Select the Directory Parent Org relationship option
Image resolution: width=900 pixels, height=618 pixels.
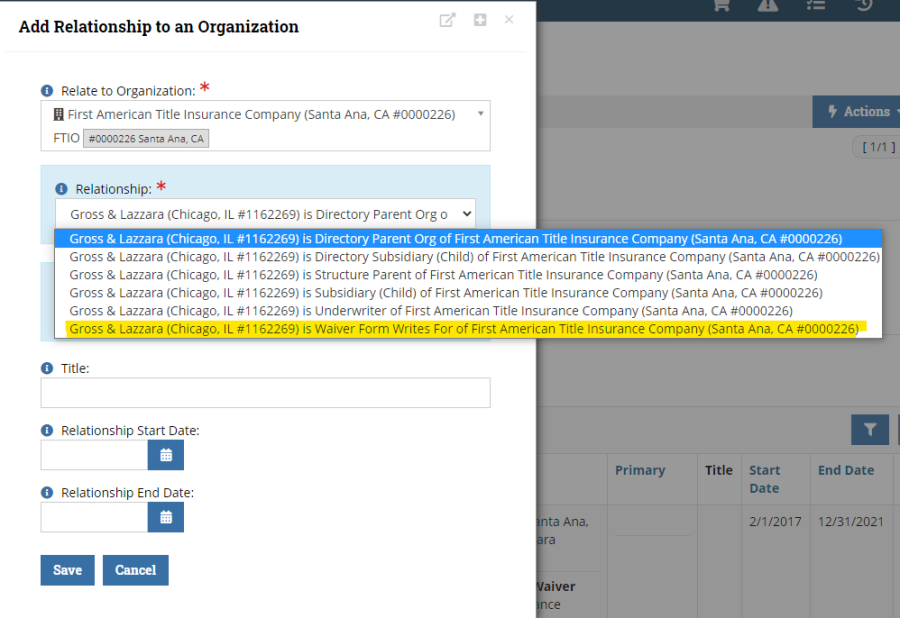(x=468, y=239)
